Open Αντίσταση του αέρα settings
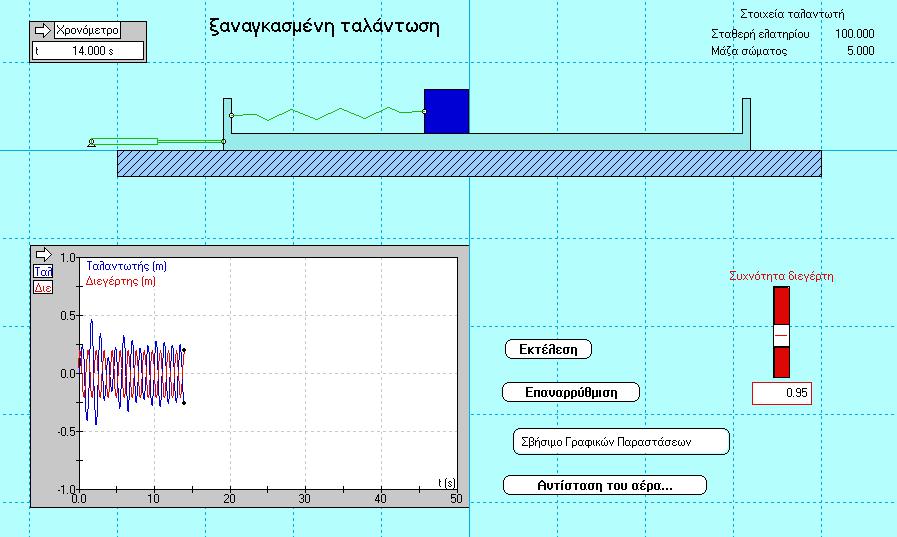Image resolution: width=897 pixels, height=537 pixels. [605, 486]
